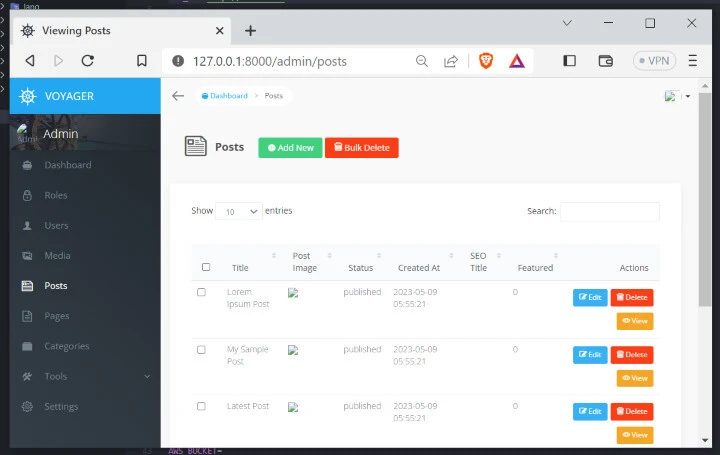The width and height of the screenshot is (720, 455).
Task: Toggle the select-all checkbox in table header
Action: tap(206, 267)
